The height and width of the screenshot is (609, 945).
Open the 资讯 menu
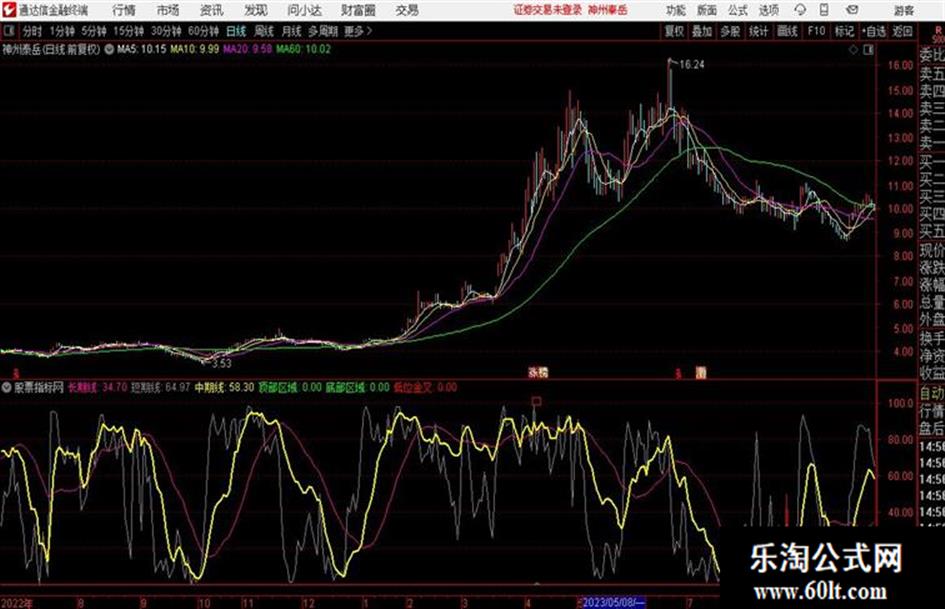211,10
